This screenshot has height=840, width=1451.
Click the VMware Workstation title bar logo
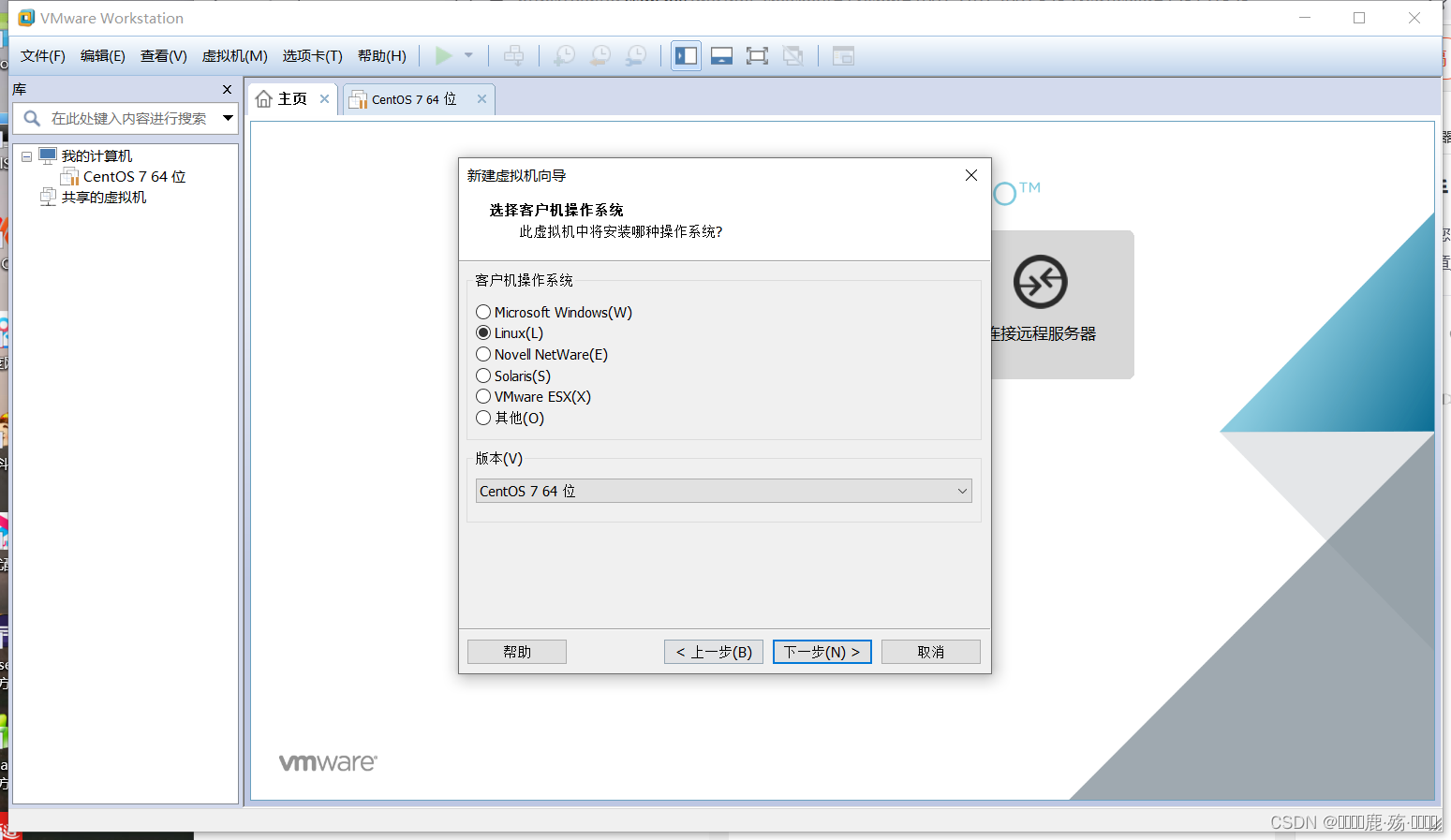point(26,18)
